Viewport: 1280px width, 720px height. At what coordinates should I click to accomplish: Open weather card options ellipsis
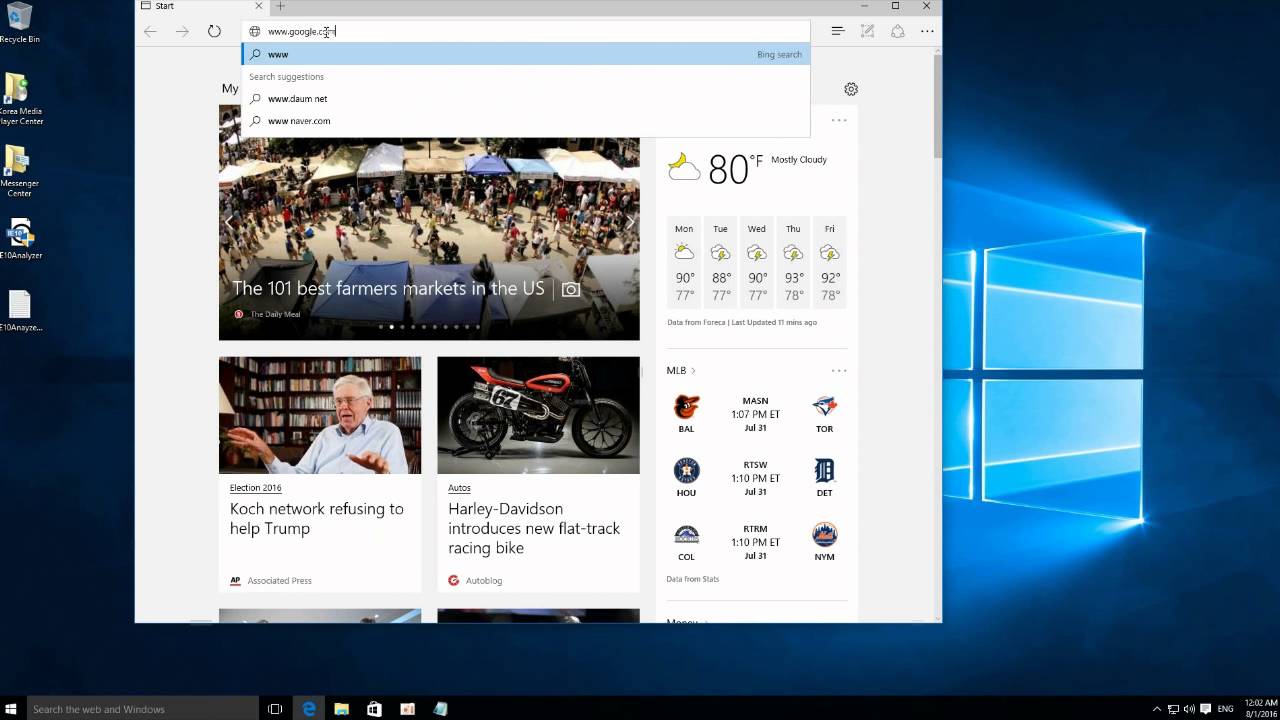point(839,120)
